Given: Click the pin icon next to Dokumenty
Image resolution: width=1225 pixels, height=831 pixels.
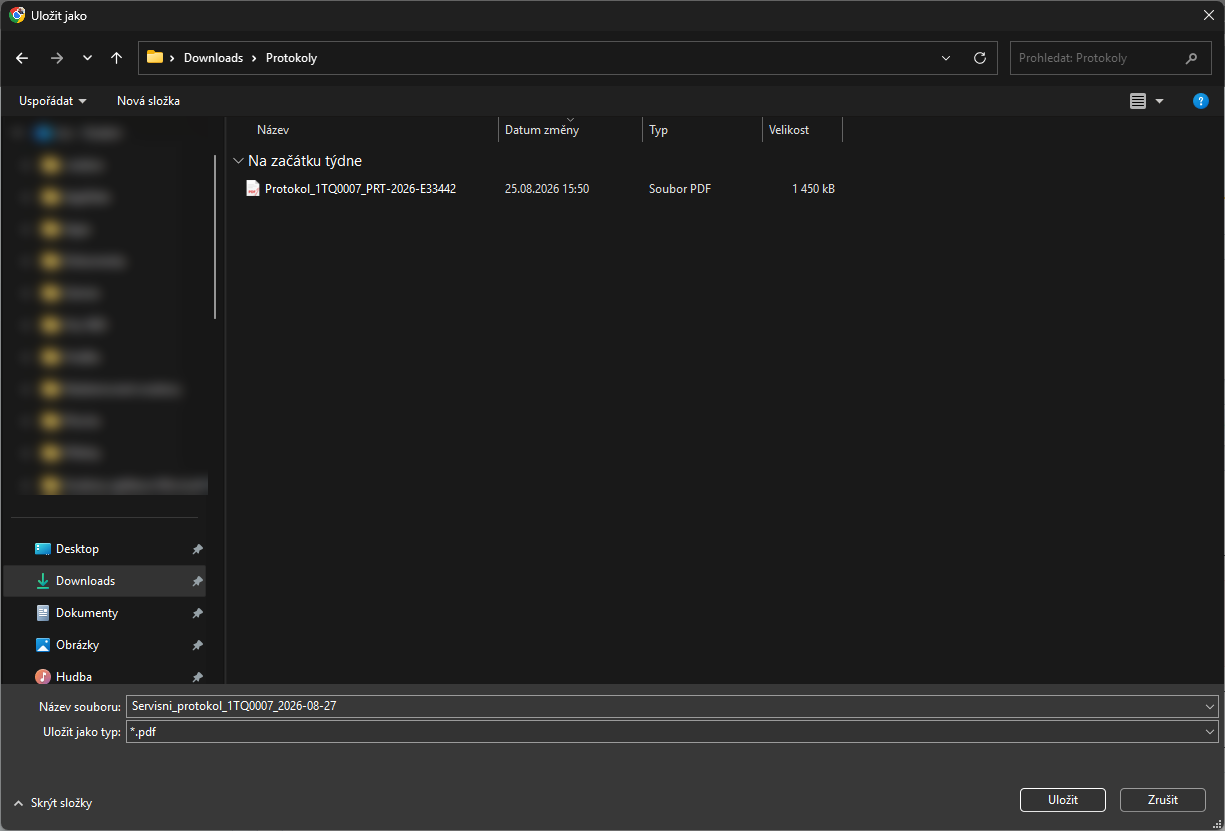Looking at the screenshot, I should pos(198,613).
